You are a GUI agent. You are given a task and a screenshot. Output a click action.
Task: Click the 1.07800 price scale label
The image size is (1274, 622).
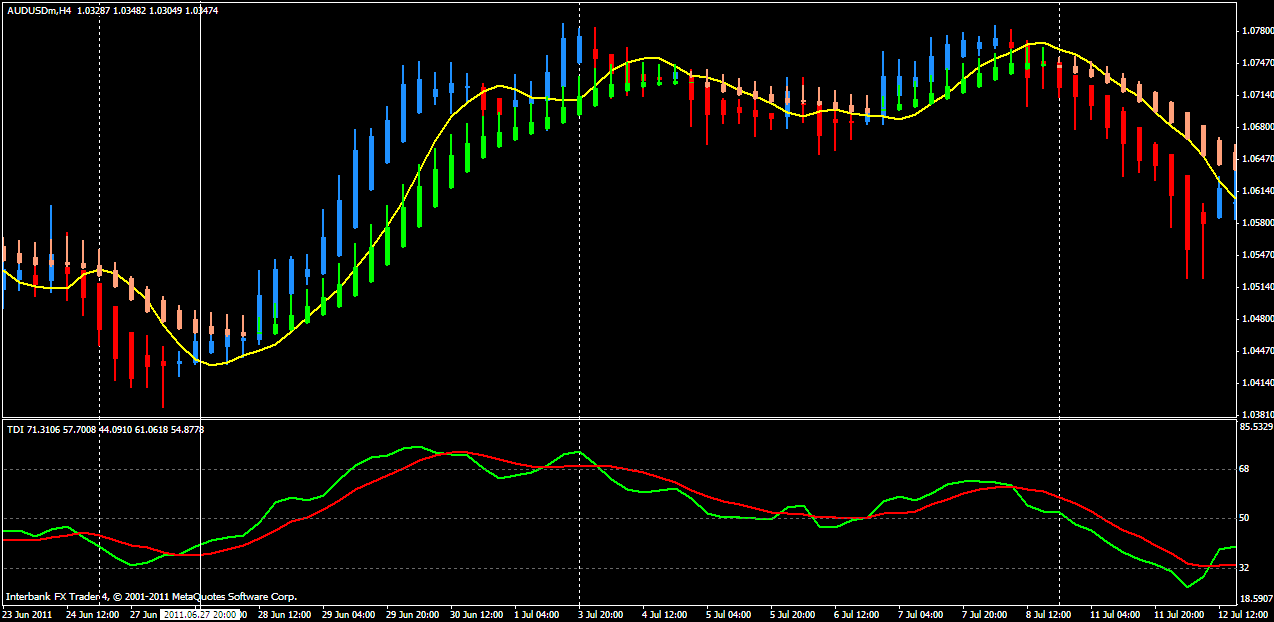tap(1257, 31)
